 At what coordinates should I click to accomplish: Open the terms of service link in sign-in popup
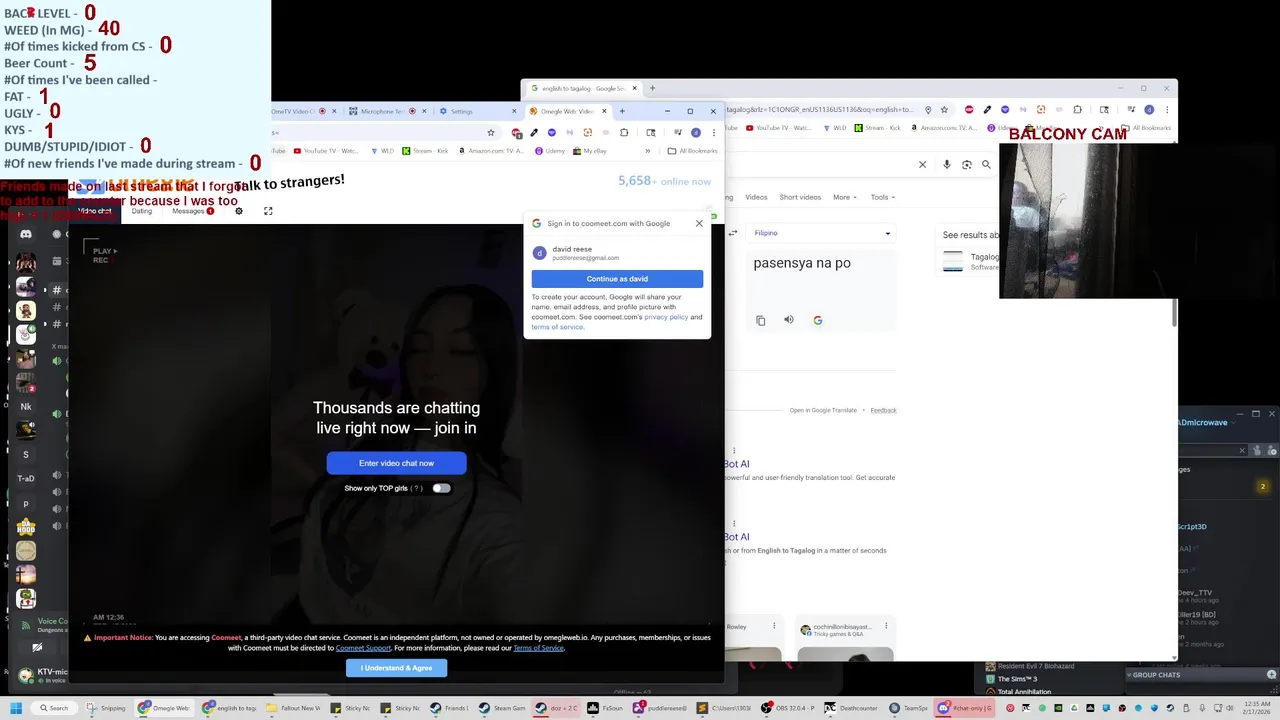(557, 327)
